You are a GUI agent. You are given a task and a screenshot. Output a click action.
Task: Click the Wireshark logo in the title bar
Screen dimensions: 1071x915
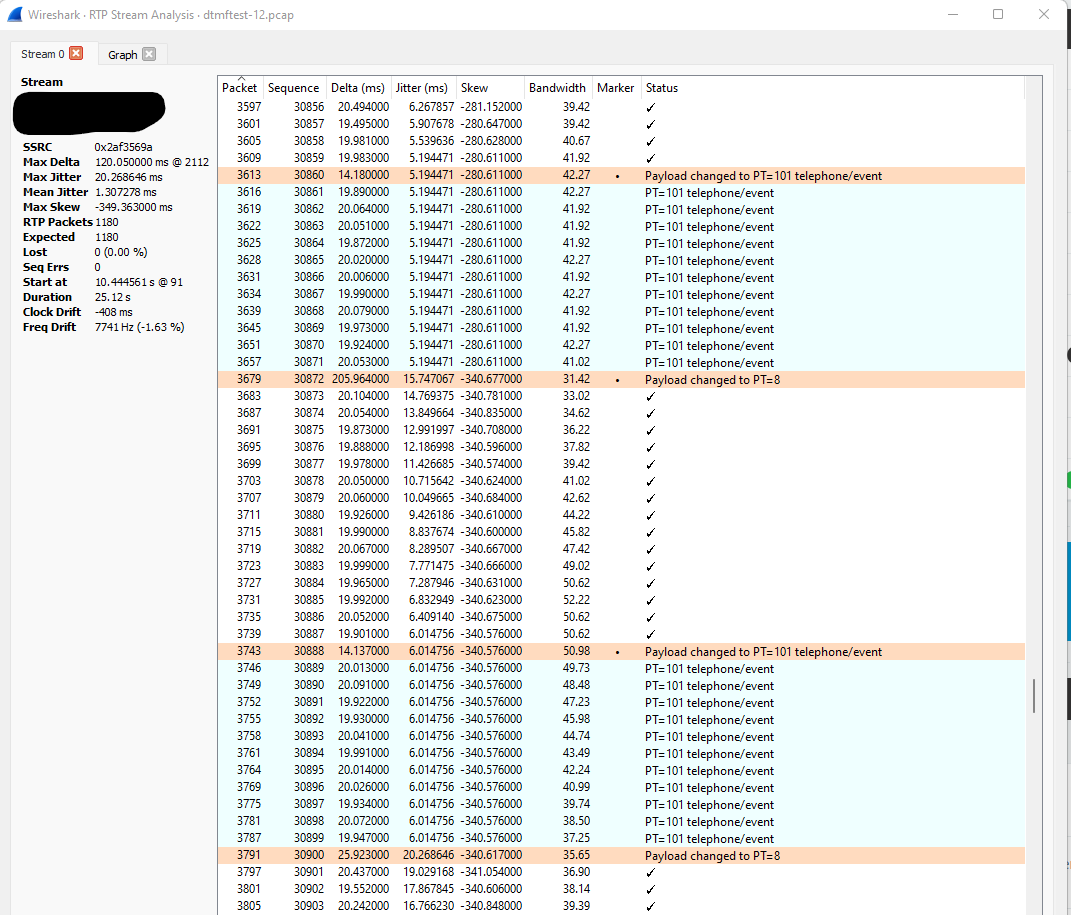[x=14, y=14]
